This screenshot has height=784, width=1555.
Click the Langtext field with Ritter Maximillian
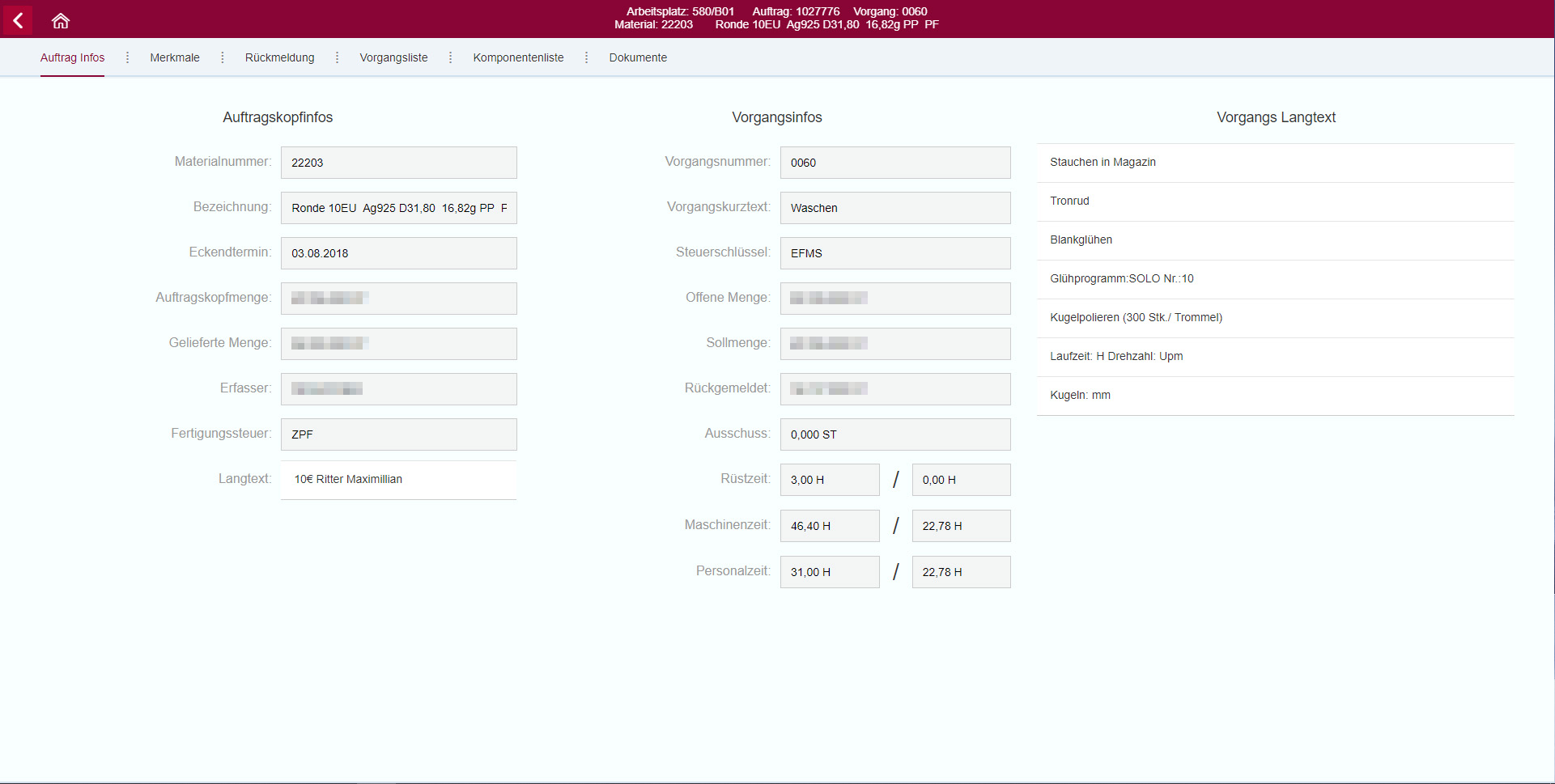pyautogui.click(x=397, y=479)
